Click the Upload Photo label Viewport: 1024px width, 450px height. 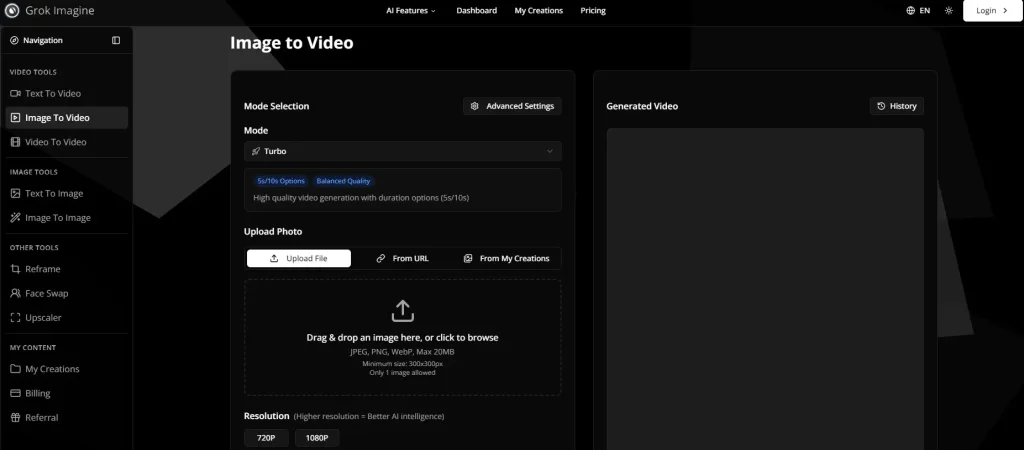[x=273, y=231]
